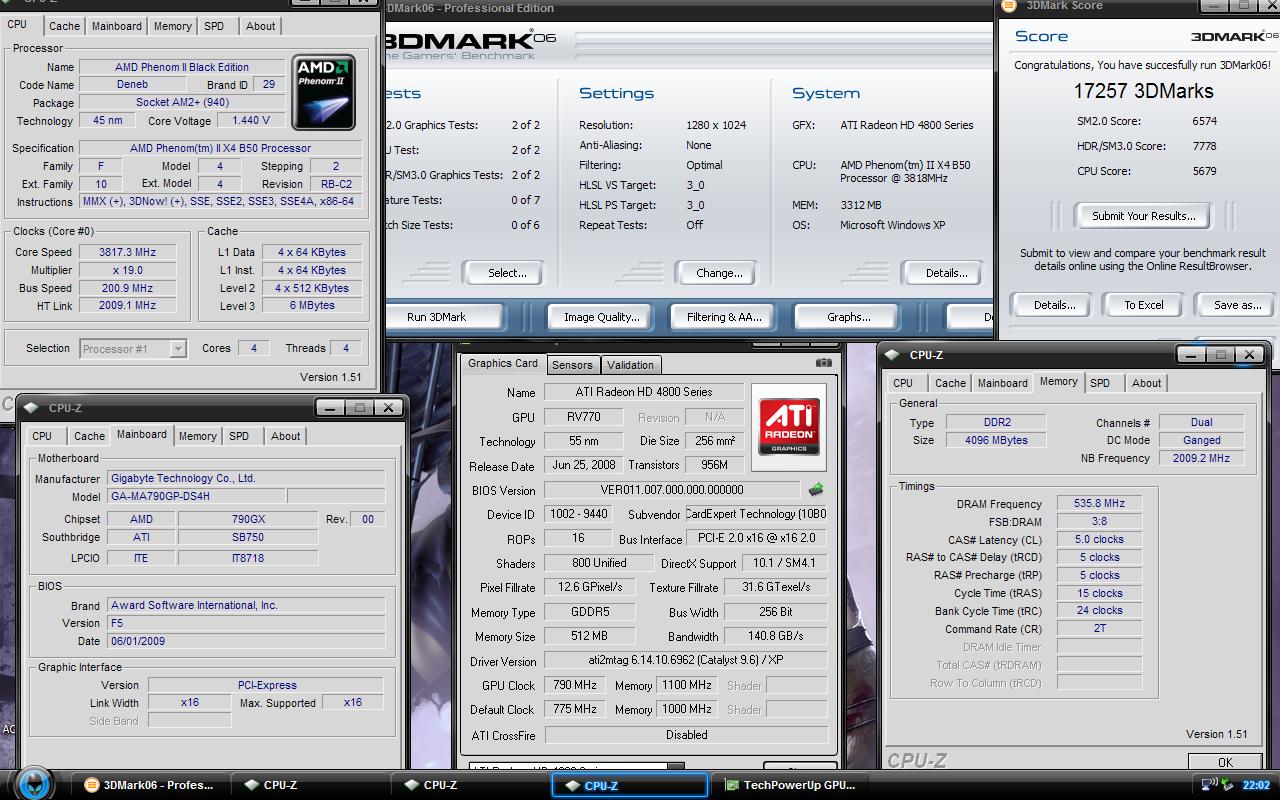Click Details... in 3DMark Score window
The image size is (1280, 800).
[1054, 305]
